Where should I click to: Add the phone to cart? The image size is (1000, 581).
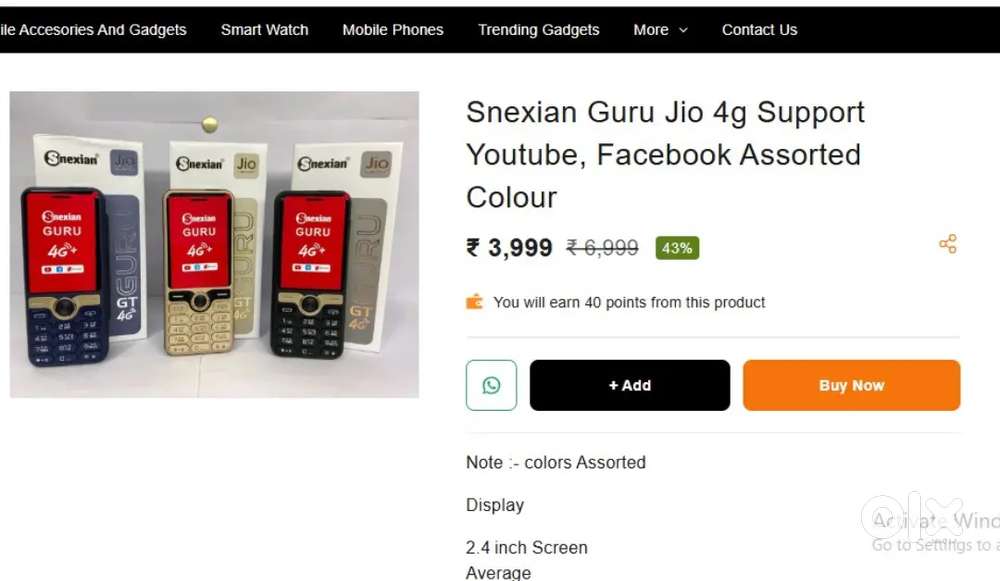(x=629, y=385)
